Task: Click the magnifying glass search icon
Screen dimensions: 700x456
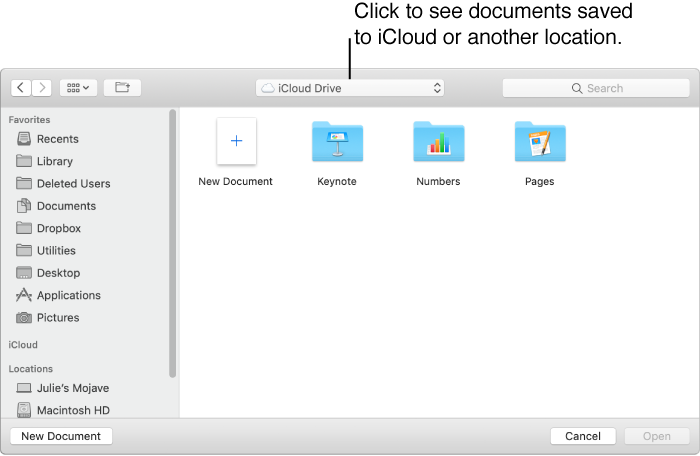Action: click(577, 88)
